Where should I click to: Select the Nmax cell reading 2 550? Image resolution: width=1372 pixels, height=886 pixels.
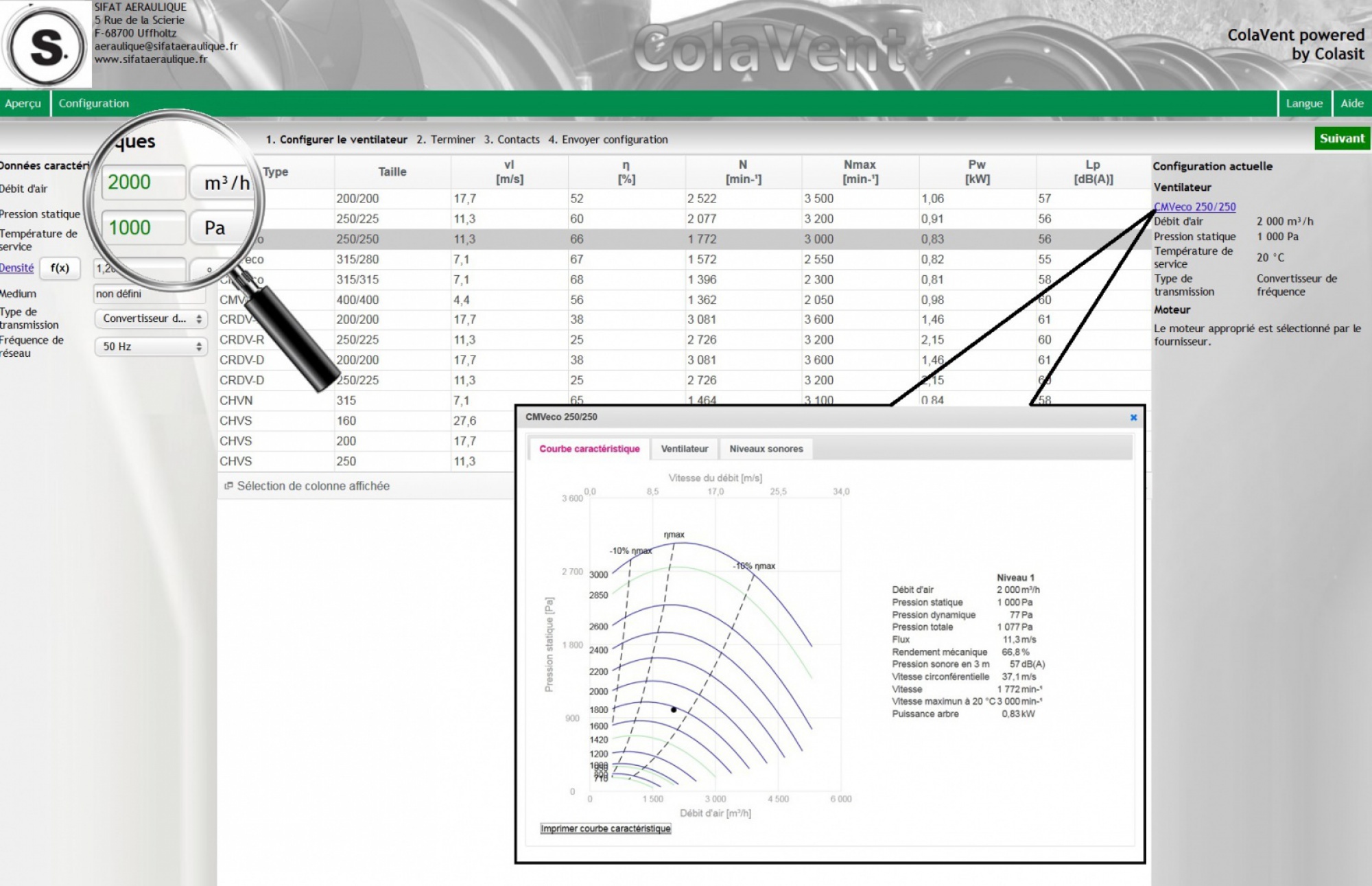pyautogui.click(x=860, y=259)
